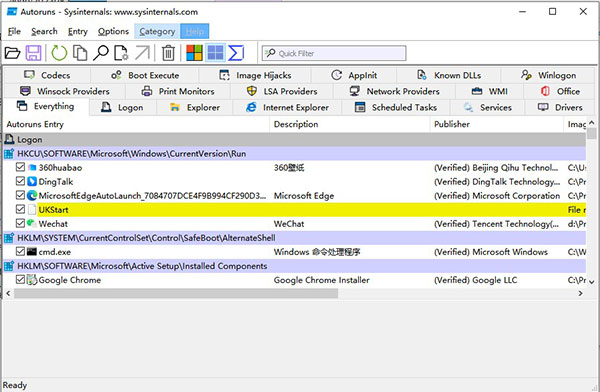This screenshot has height=392, width=600.
Task: Click the DingTalk entry icon
Action: pos(32,181)
